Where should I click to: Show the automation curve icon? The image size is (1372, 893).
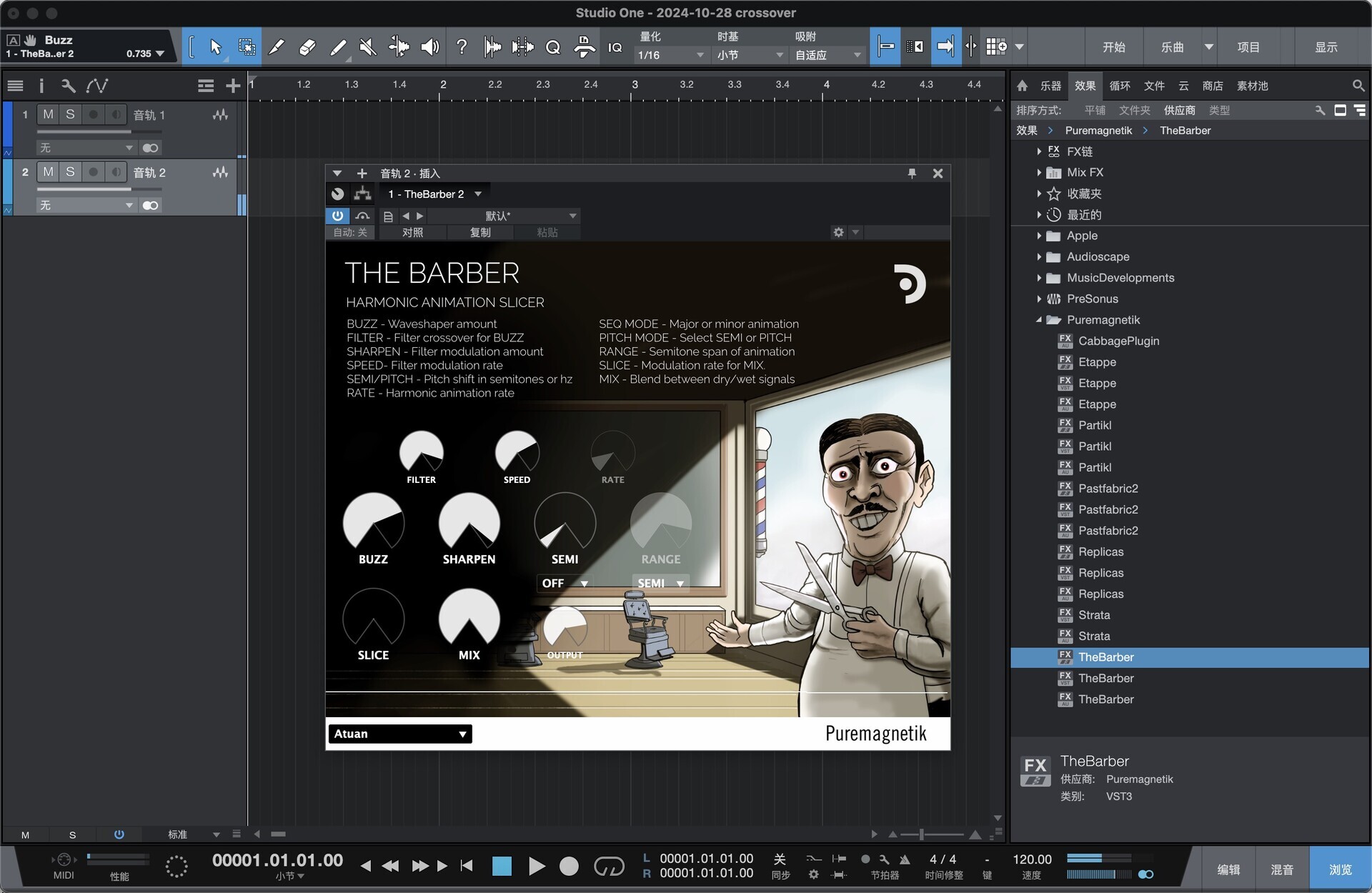tap(97, 86)
